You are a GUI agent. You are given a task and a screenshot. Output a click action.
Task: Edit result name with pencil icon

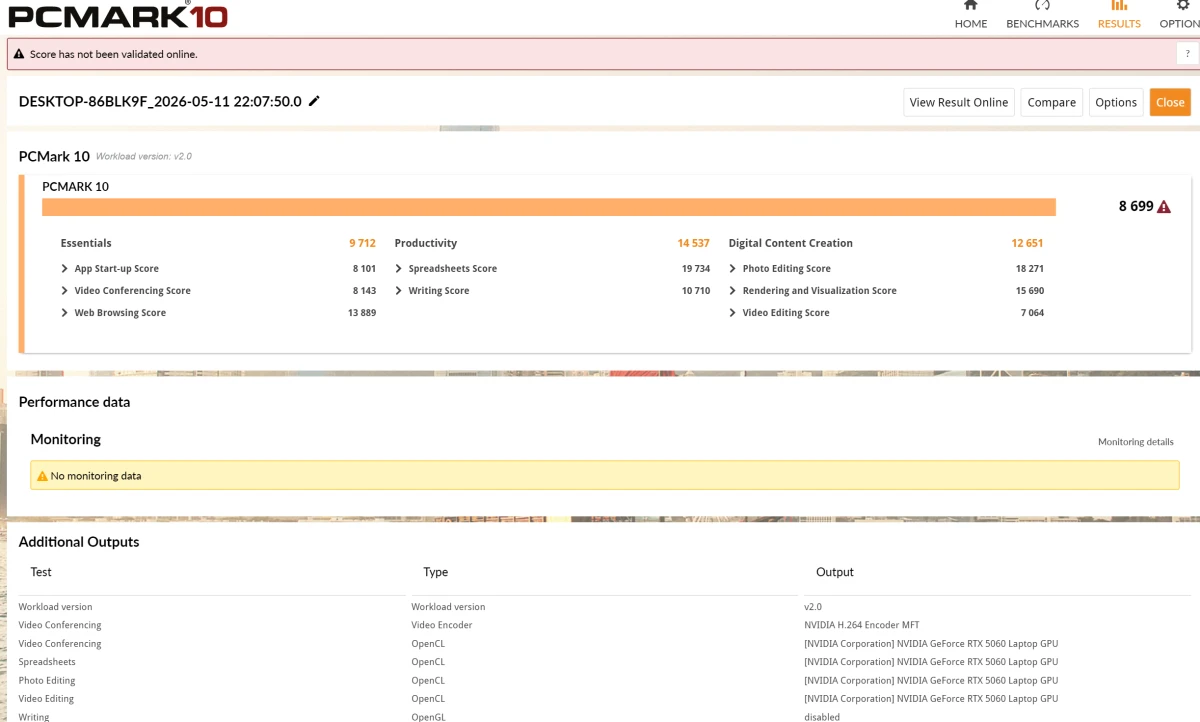click(314, 101)
